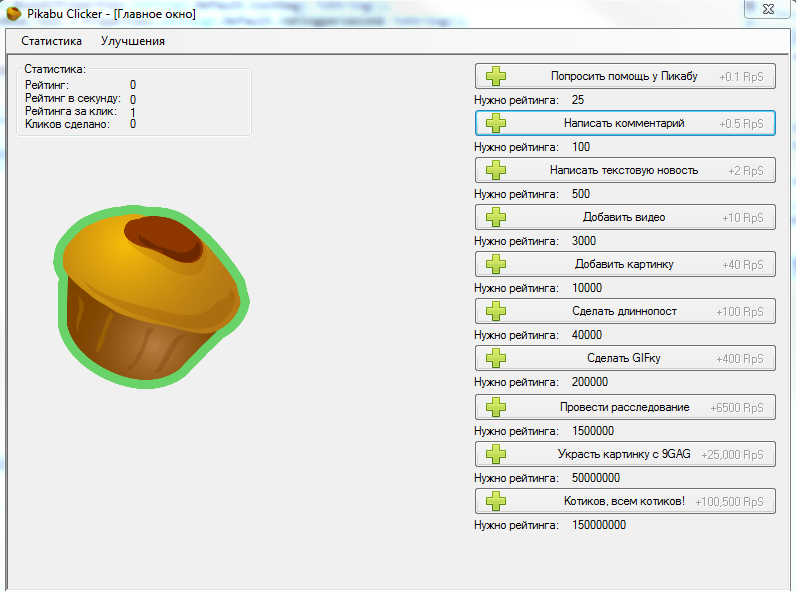Click the Pikabu Clicker title bar icon
The height and width of the screenshot is (591, 796).
click(13, 14)
